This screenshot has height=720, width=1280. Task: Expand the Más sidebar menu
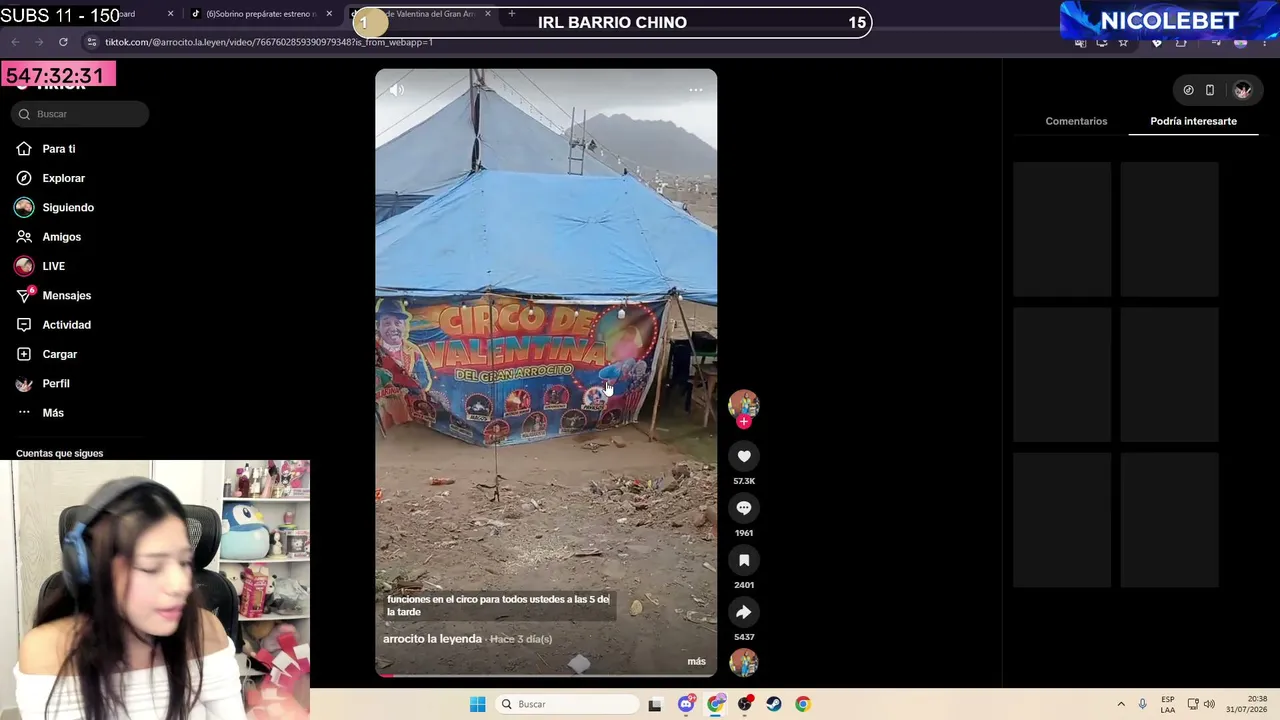(40, 413)
